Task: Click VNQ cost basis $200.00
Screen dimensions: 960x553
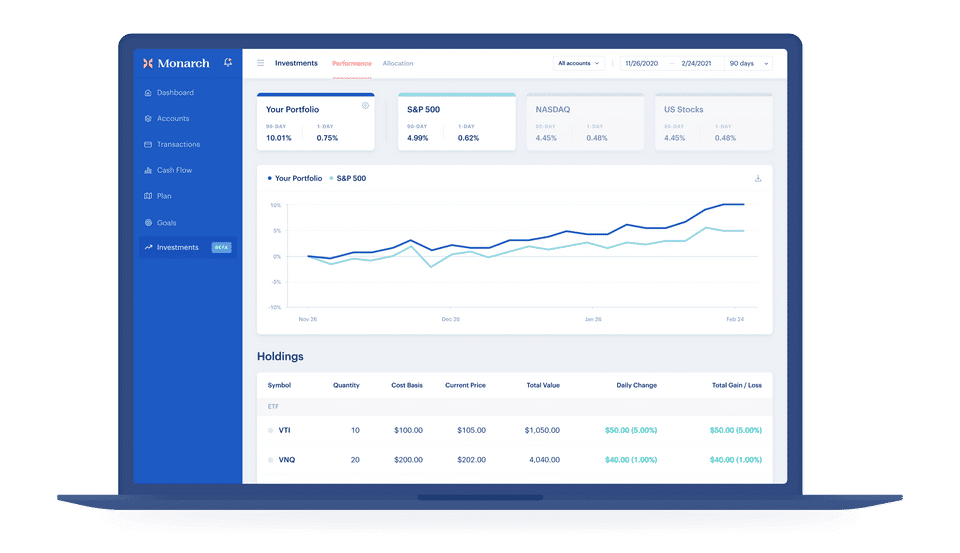Action: (x=408, y=460)
